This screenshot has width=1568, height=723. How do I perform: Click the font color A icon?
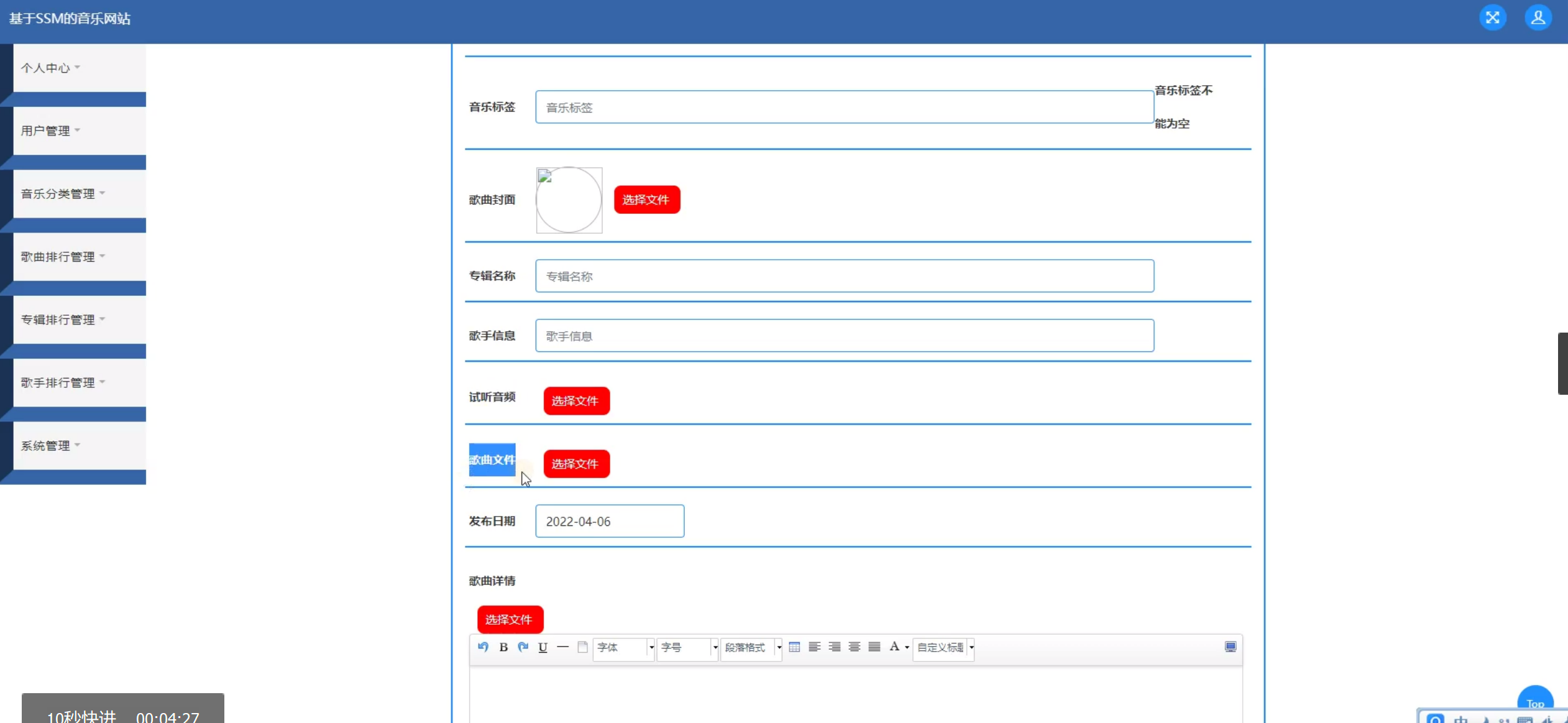[x=894, y=647]
